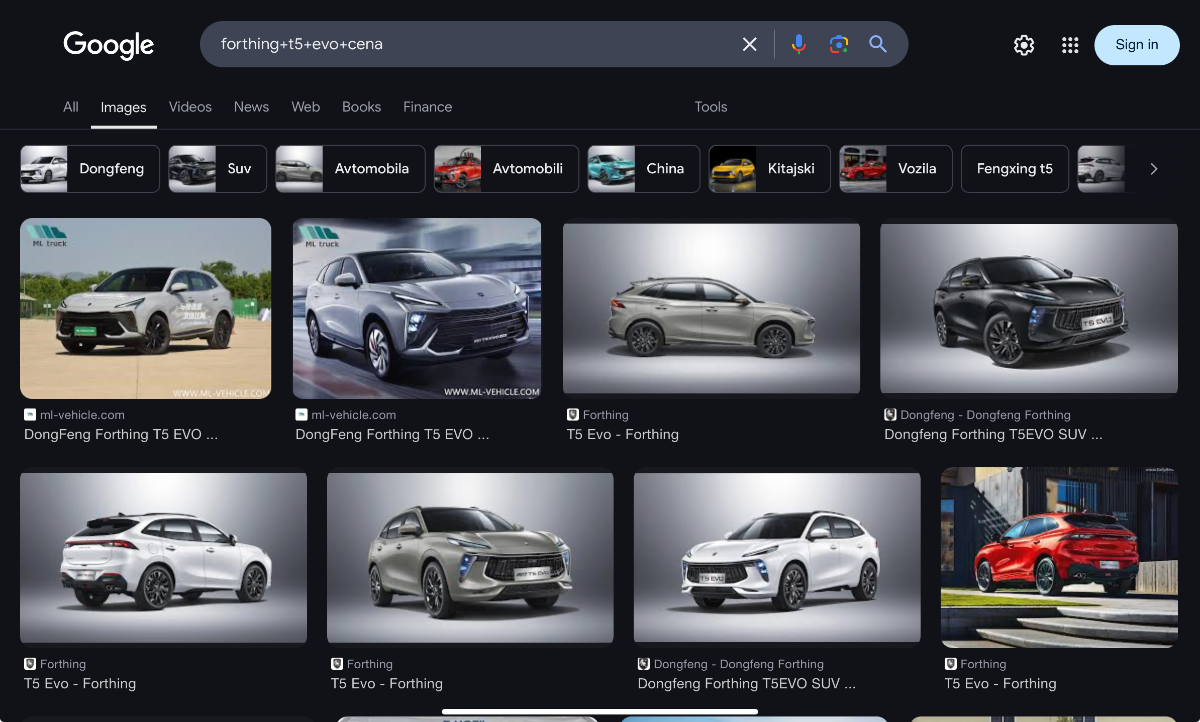Image resolution: width=1200 pixels, height=722 pixels.
Task: Submit search with magnifier icon
Action: 878,44
